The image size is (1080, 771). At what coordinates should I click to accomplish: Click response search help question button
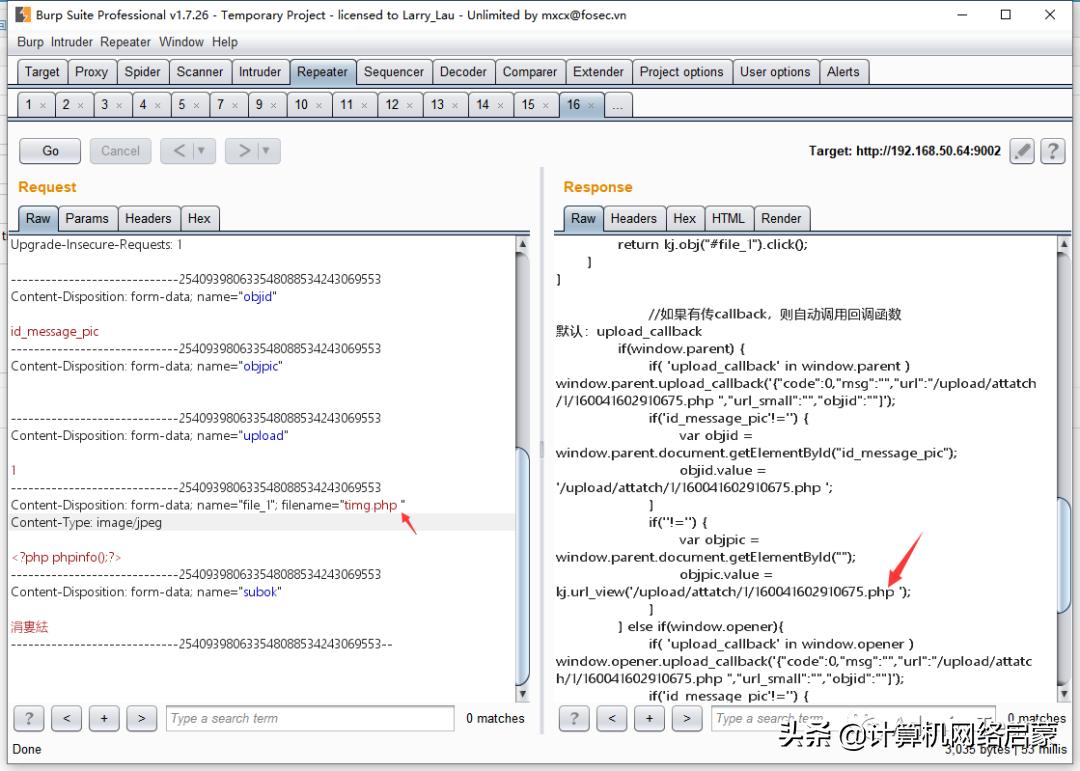coord(574,719)
